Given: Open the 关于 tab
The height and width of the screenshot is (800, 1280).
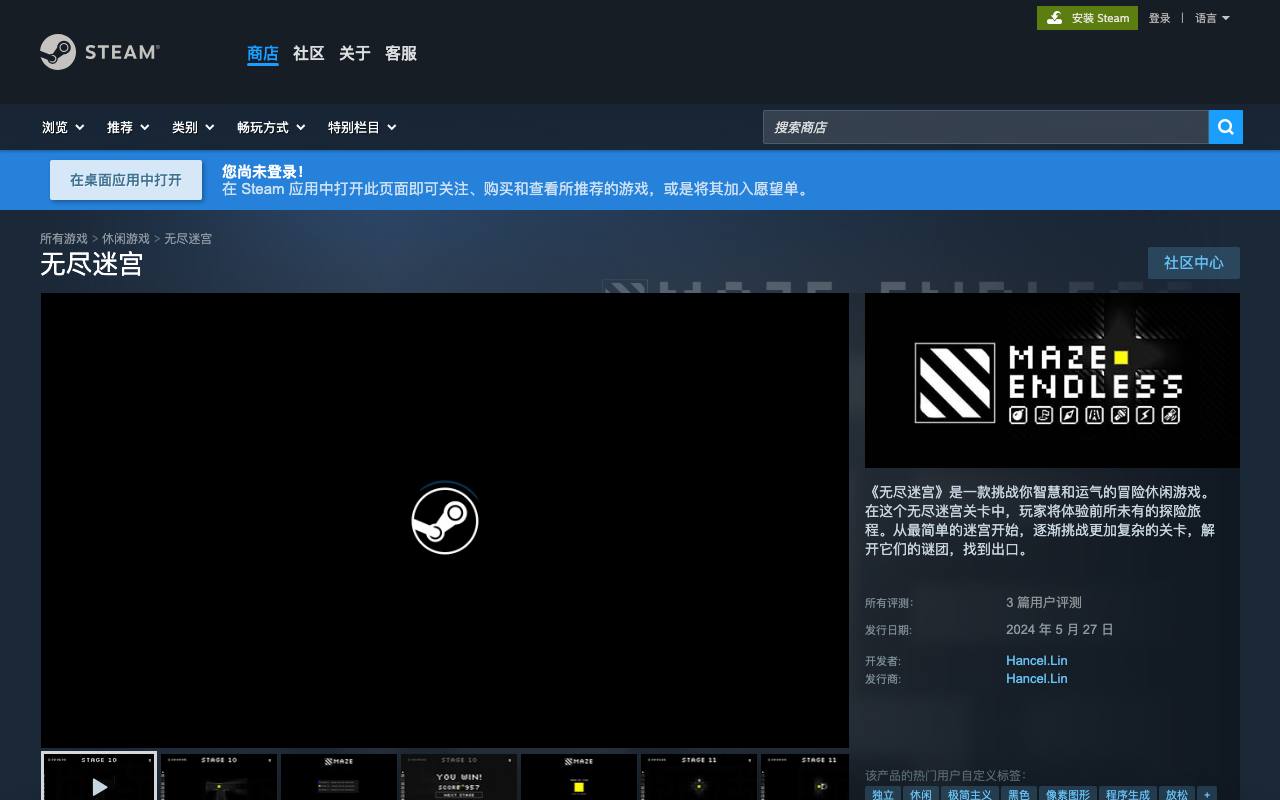Looking at the screenshot, I should tap(355, 54).
